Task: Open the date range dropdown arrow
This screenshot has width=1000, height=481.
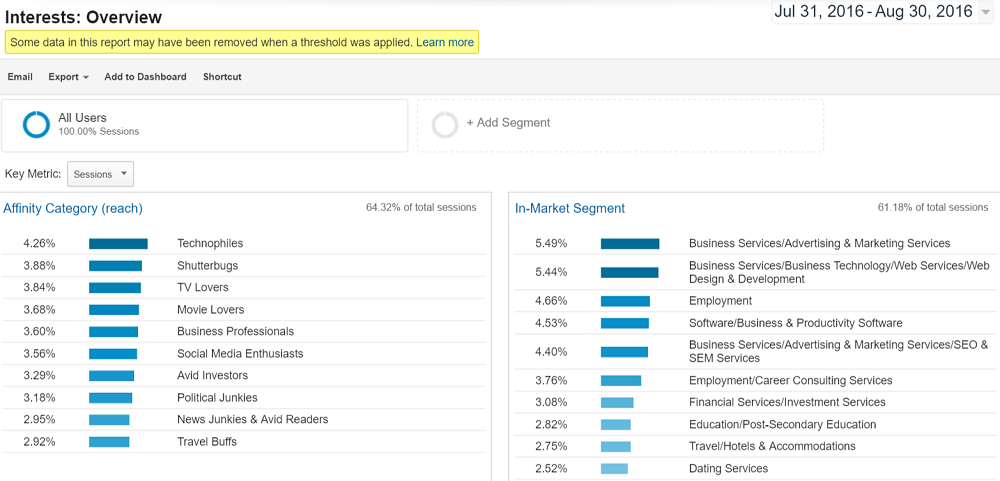Action: (986, 13)
